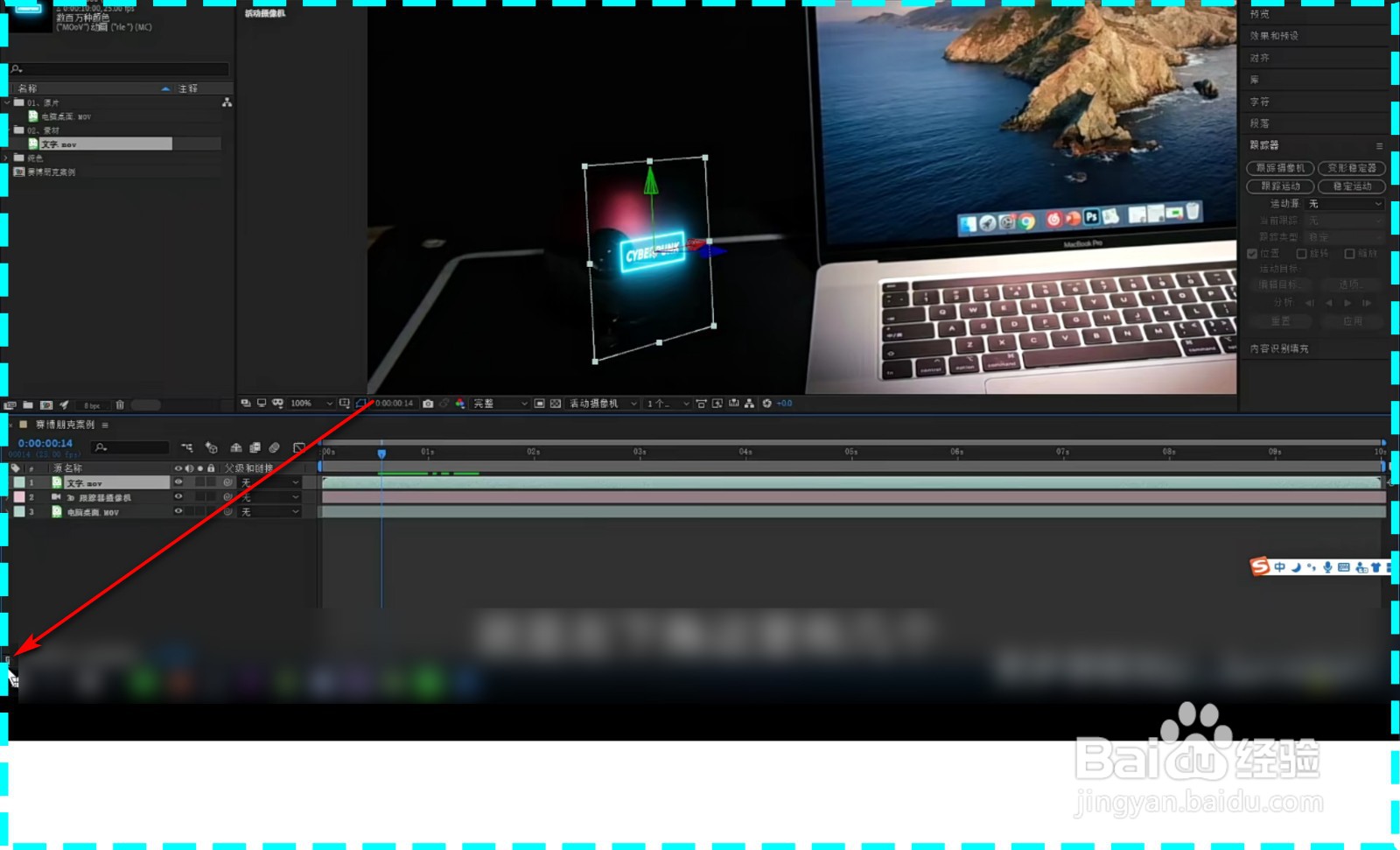Show channel and color management RGB icon
The image size is (1400, 850).
pos(460,404)
